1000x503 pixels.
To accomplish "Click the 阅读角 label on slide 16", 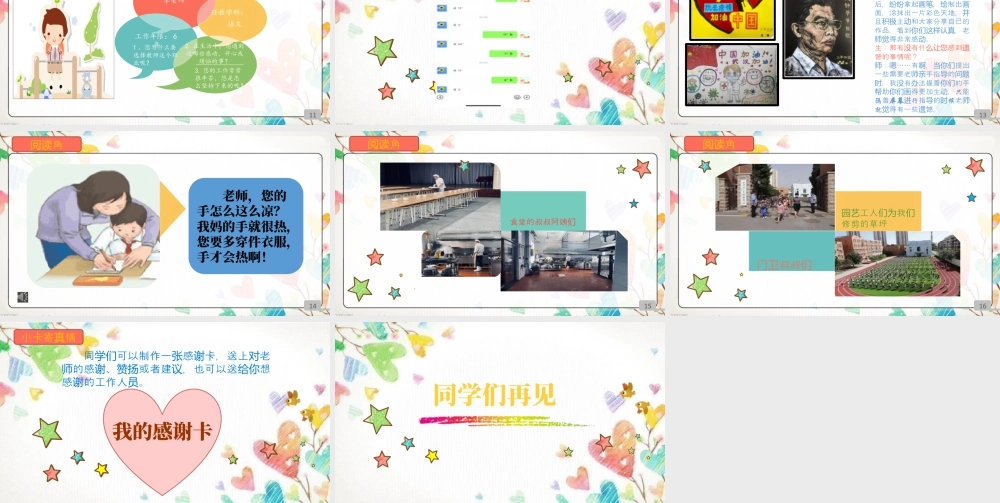I will [x=719, y=144].
